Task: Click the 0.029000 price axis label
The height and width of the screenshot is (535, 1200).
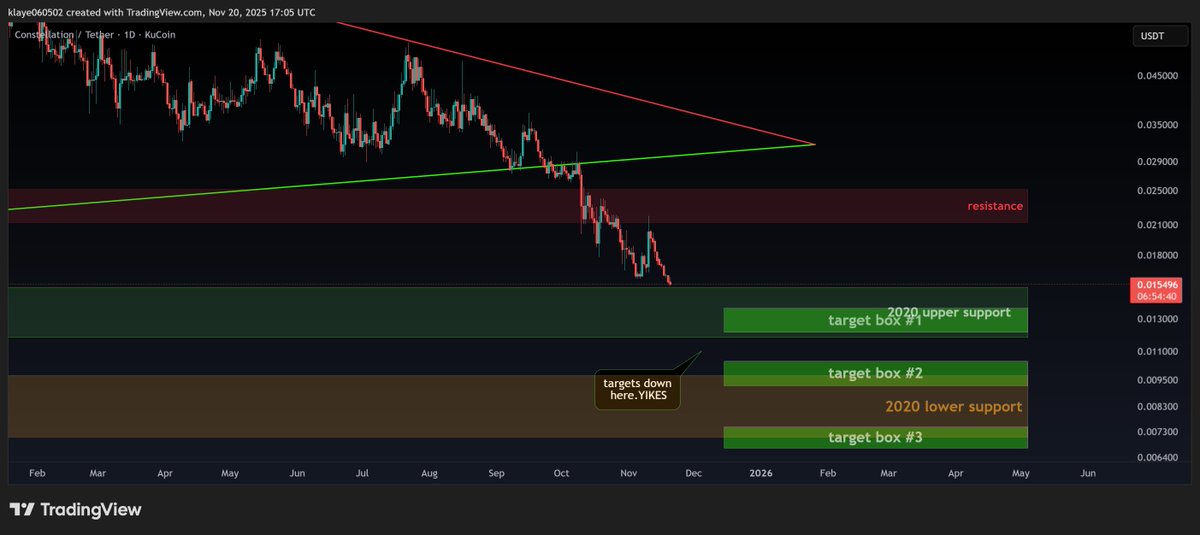Action: coord(1157,161)
